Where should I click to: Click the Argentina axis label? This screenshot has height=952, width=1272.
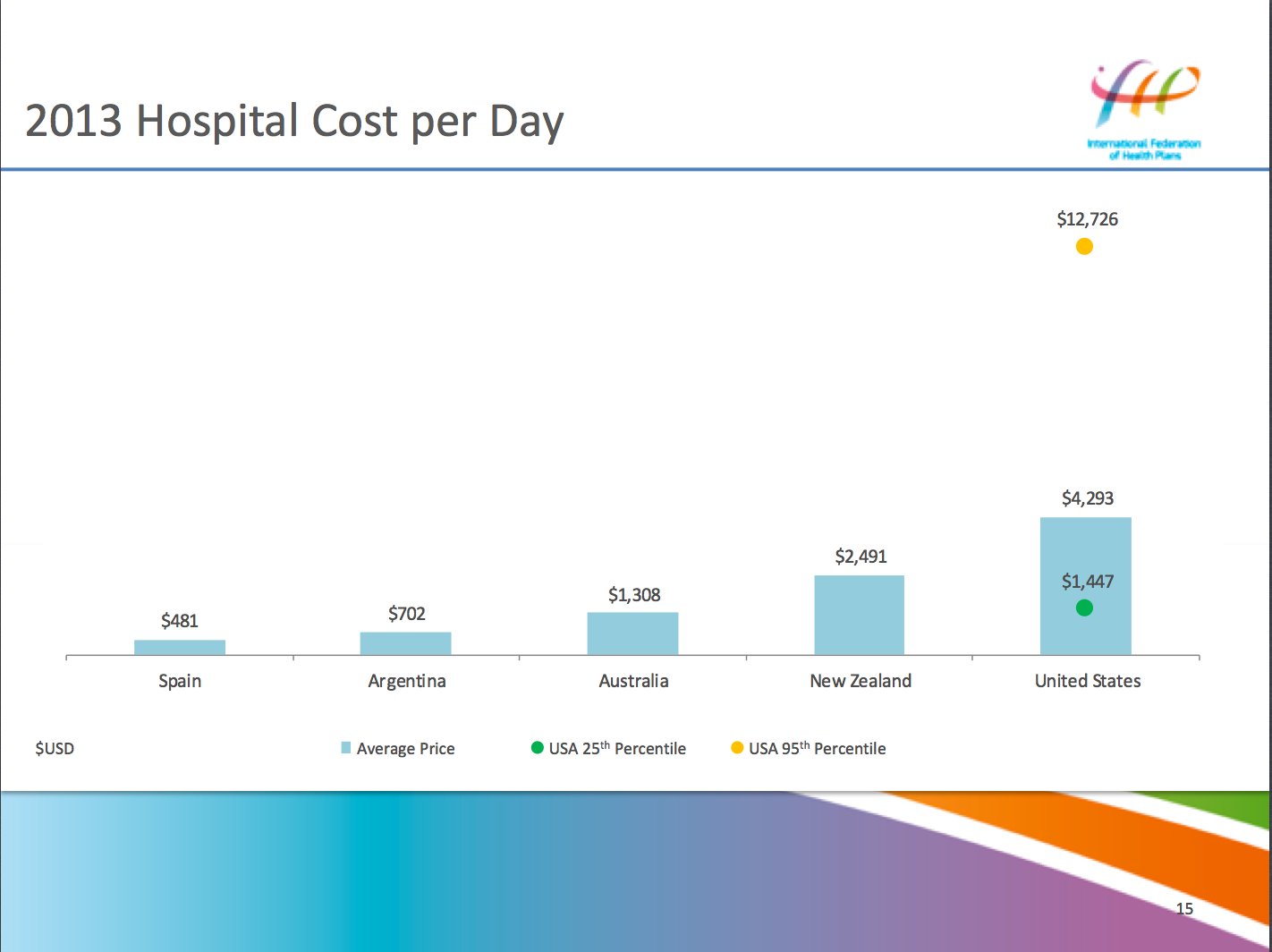407,681
